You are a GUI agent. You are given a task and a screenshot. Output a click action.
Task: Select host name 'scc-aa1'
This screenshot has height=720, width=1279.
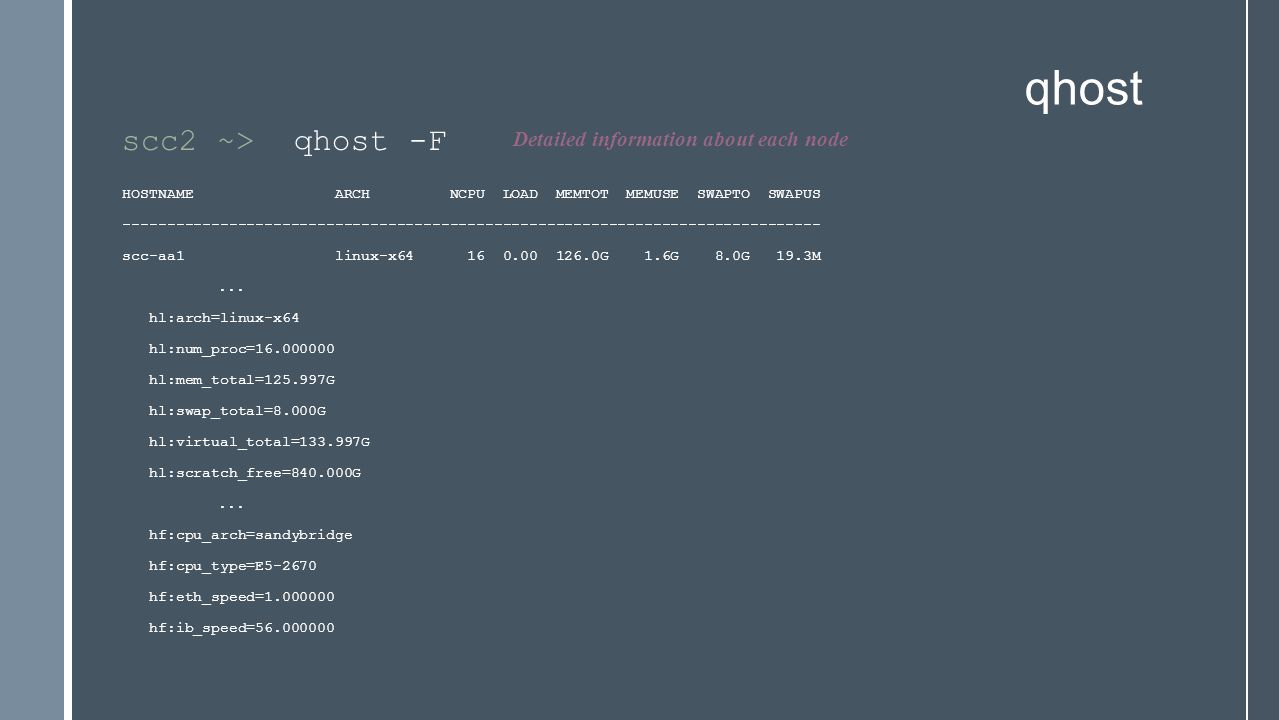153,256
